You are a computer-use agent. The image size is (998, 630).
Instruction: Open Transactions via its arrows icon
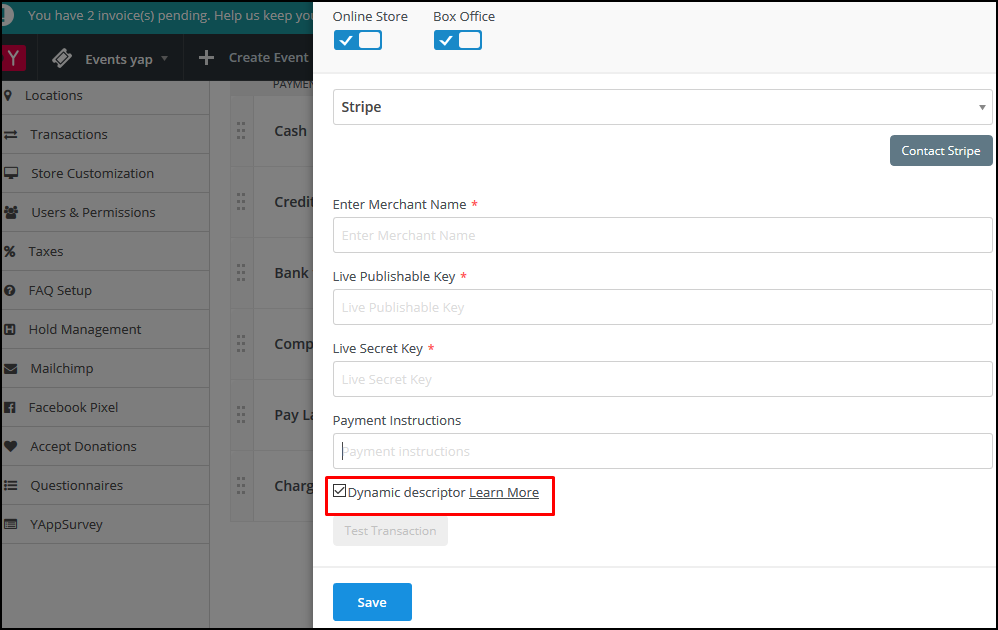pos(10,134)
